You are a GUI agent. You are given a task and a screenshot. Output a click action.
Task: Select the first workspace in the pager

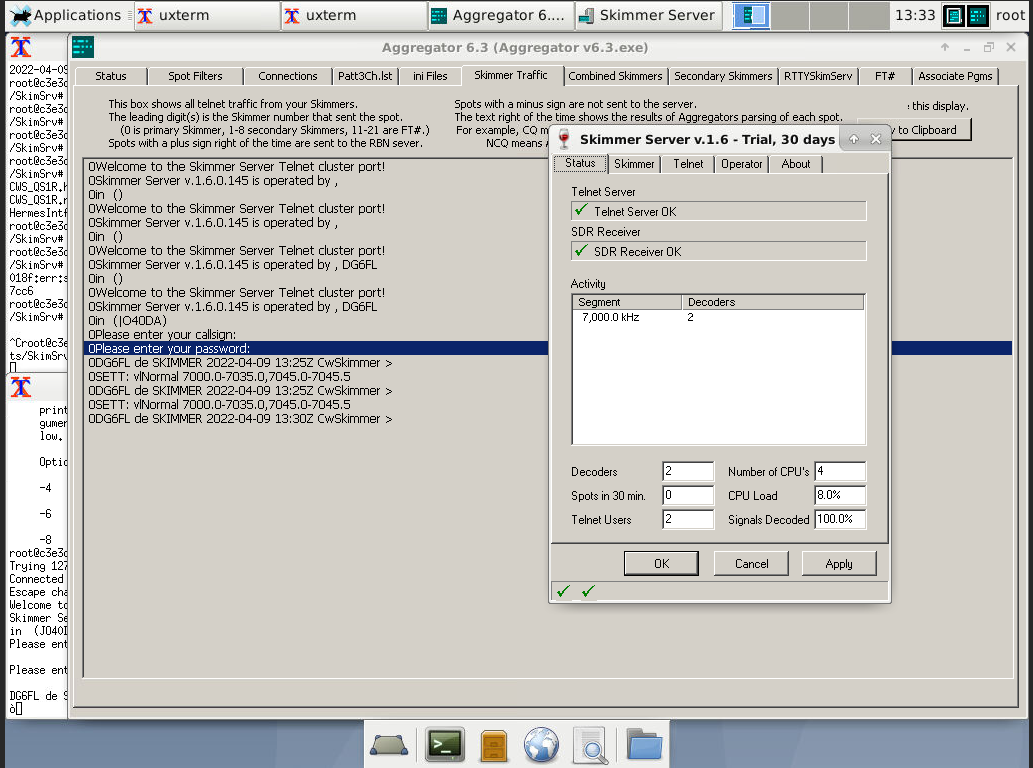751,15
